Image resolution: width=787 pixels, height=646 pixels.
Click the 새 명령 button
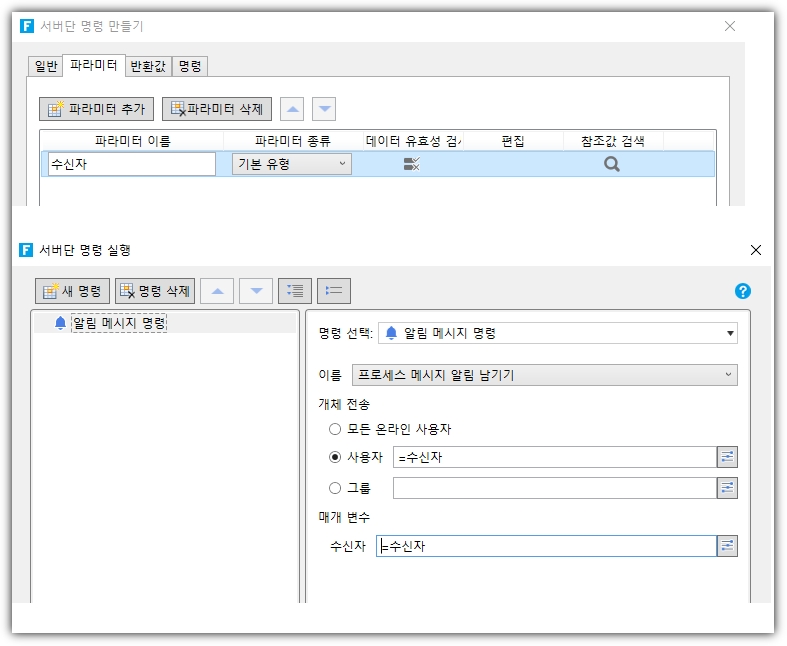point(72,291)
